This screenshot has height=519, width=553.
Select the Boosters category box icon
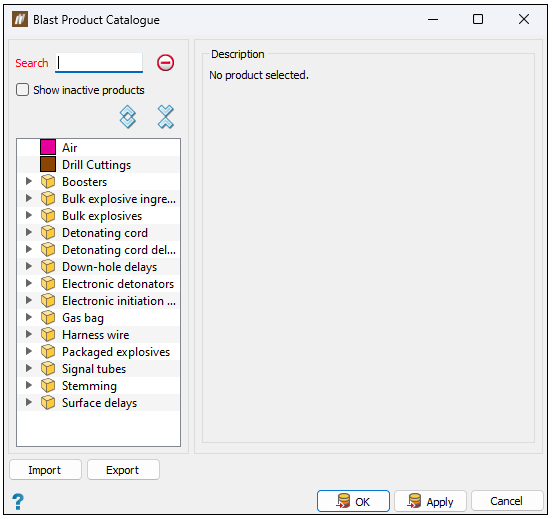48,182
